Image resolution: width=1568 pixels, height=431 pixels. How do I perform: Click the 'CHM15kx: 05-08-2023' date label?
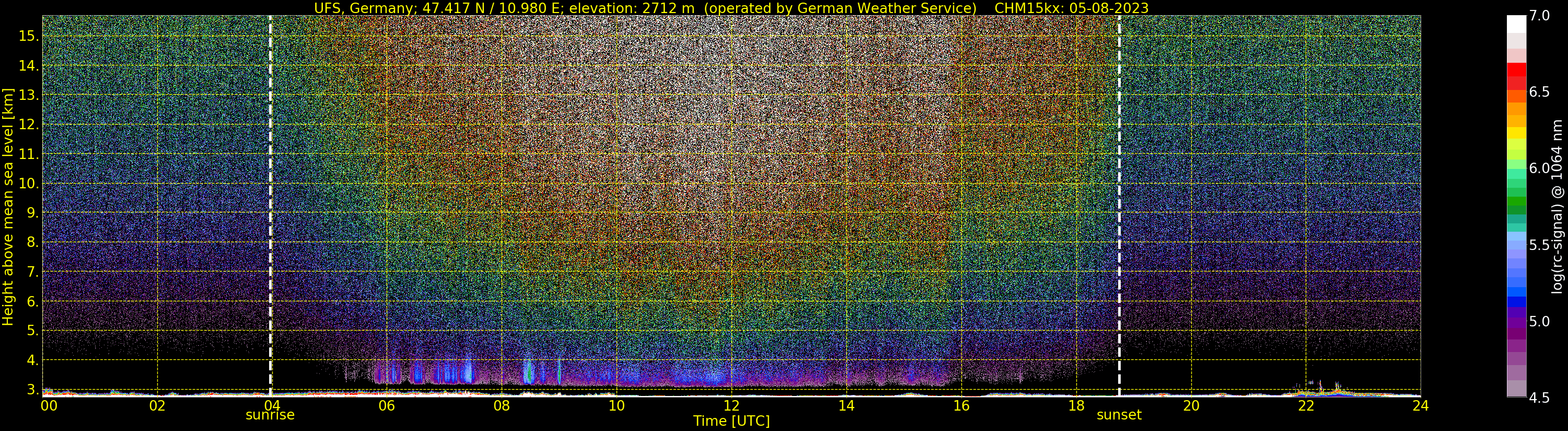tap(1071, 8)
